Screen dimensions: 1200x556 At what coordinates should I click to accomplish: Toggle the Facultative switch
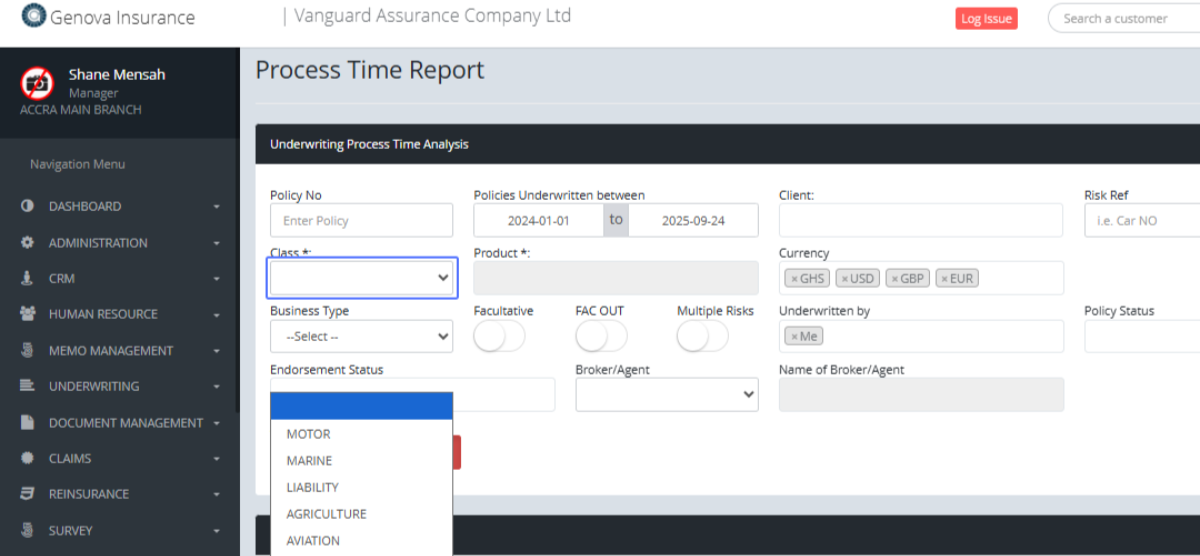(x=499, y=337)
